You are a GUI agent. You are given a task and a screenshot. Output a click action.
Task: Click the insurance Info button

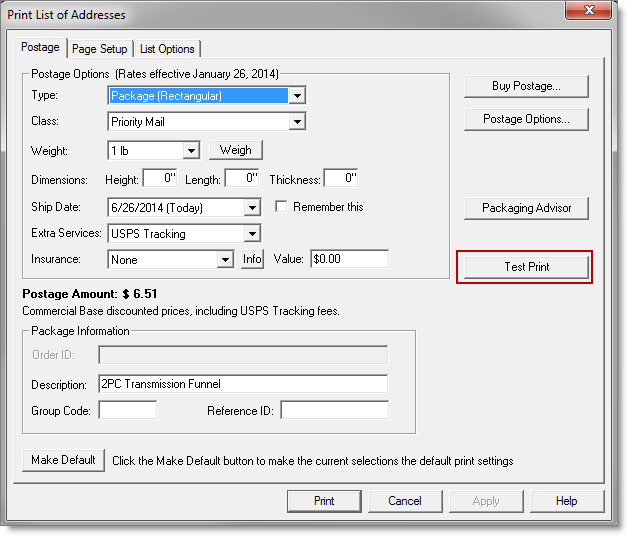tap(252, 260)
